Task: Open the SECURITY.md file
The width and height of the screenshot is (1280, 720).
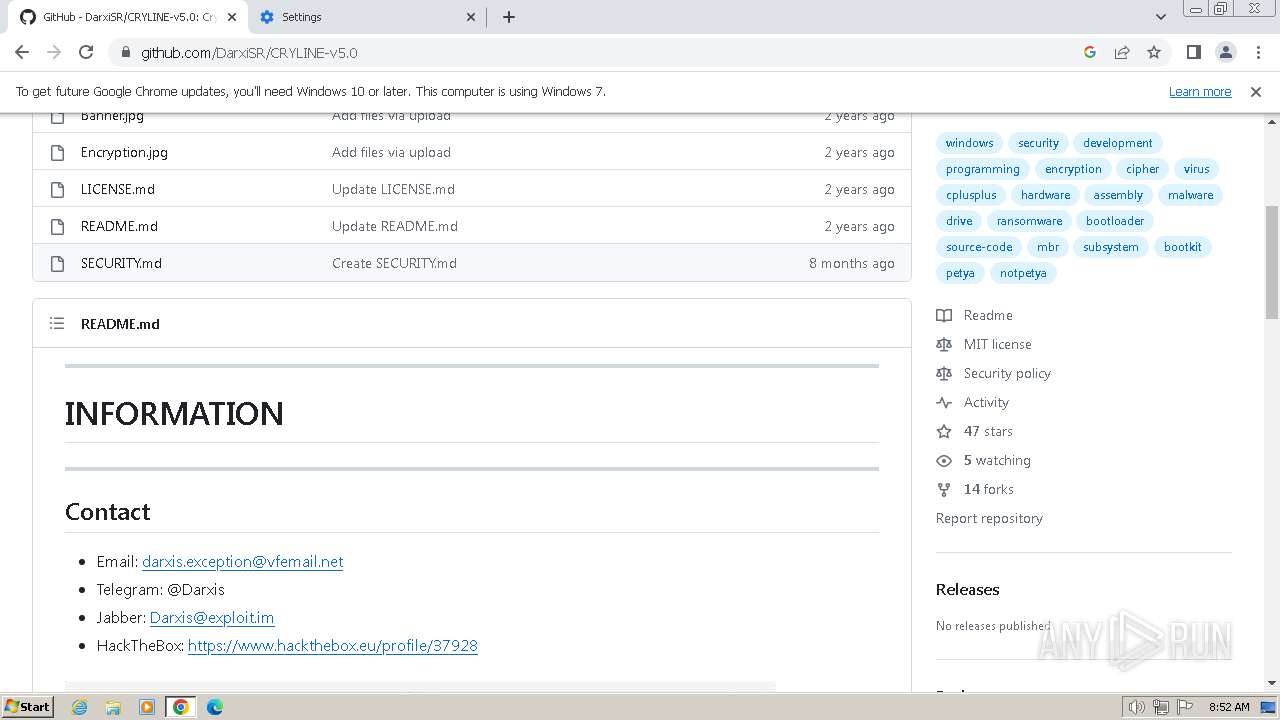Action: 121,263
